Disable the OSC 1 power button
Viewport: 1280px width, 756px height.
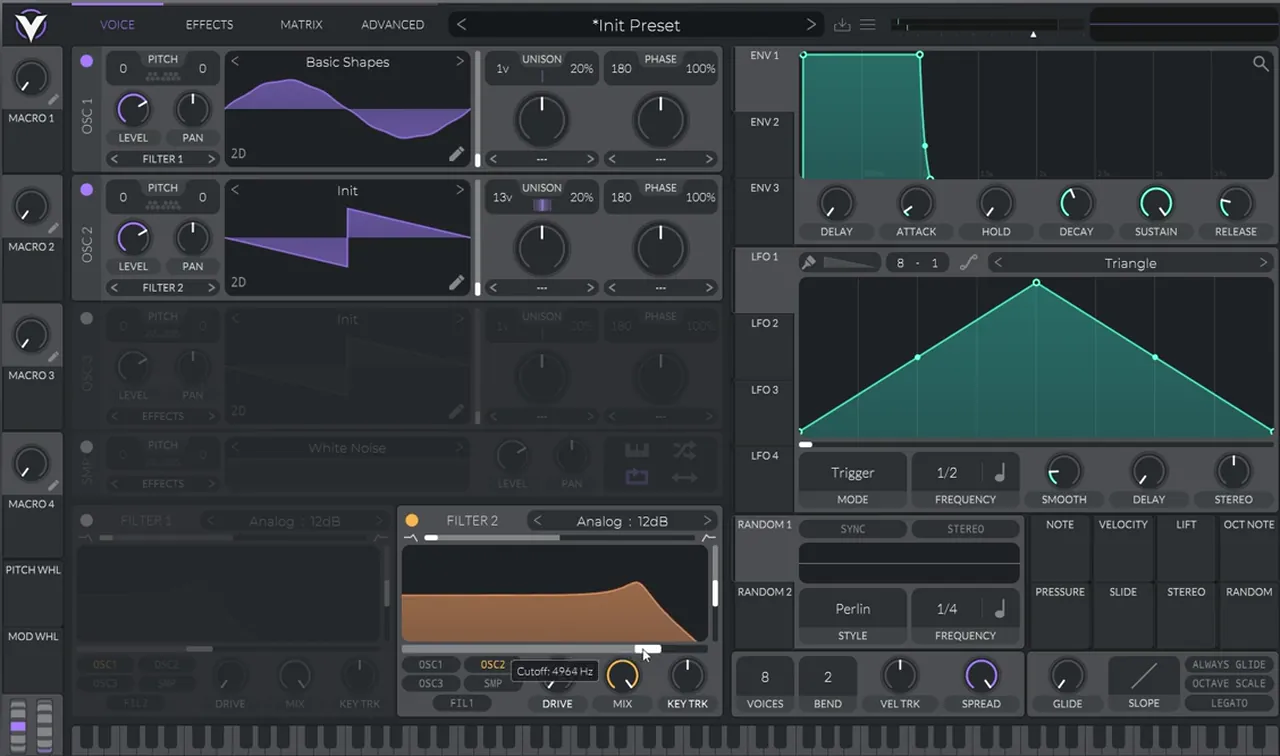pyautogui.click(x=86, y=61)
